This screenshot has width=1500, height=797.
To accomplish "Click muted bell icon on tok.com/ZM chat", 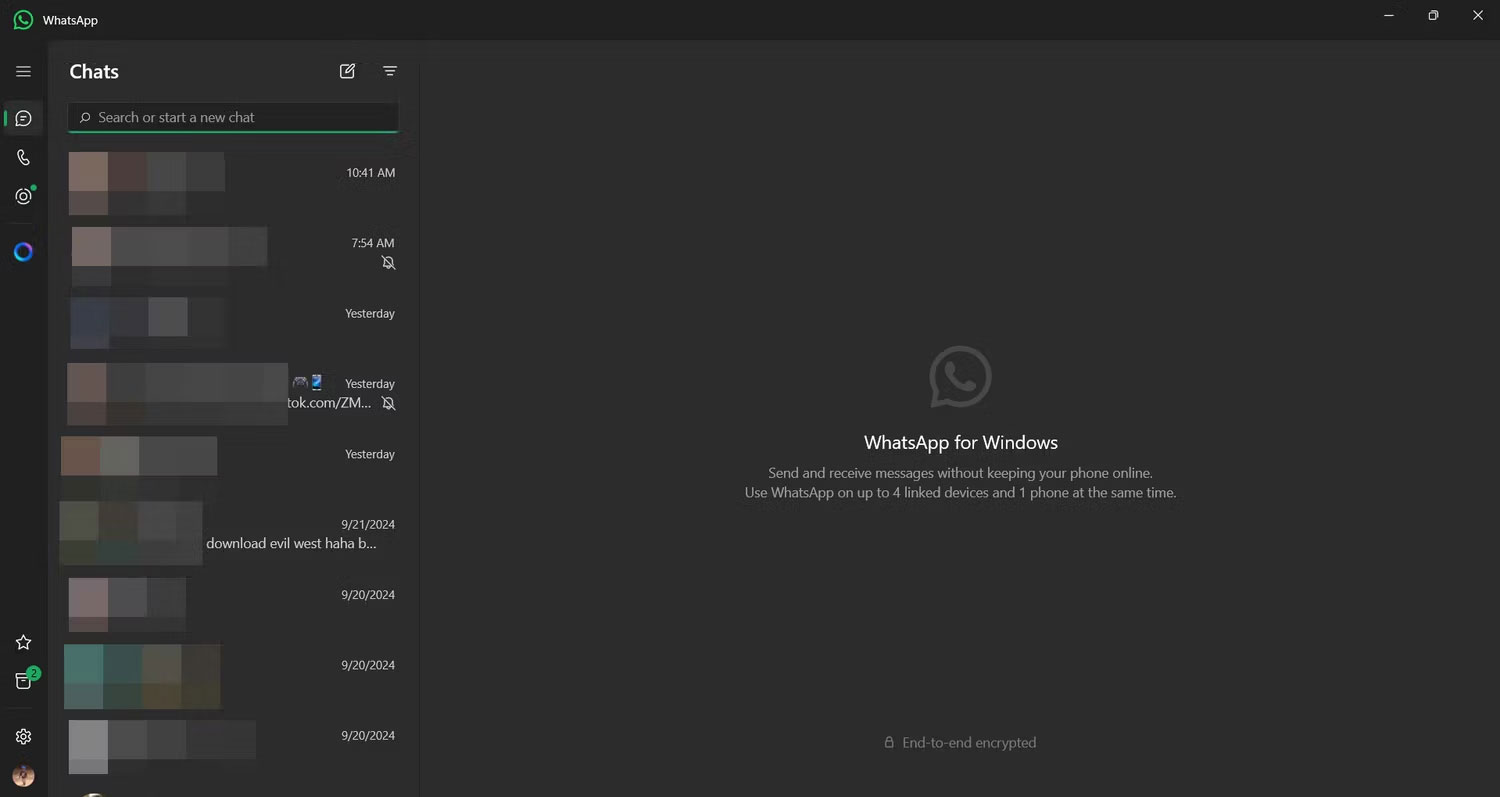I will (x=388, y=404).
